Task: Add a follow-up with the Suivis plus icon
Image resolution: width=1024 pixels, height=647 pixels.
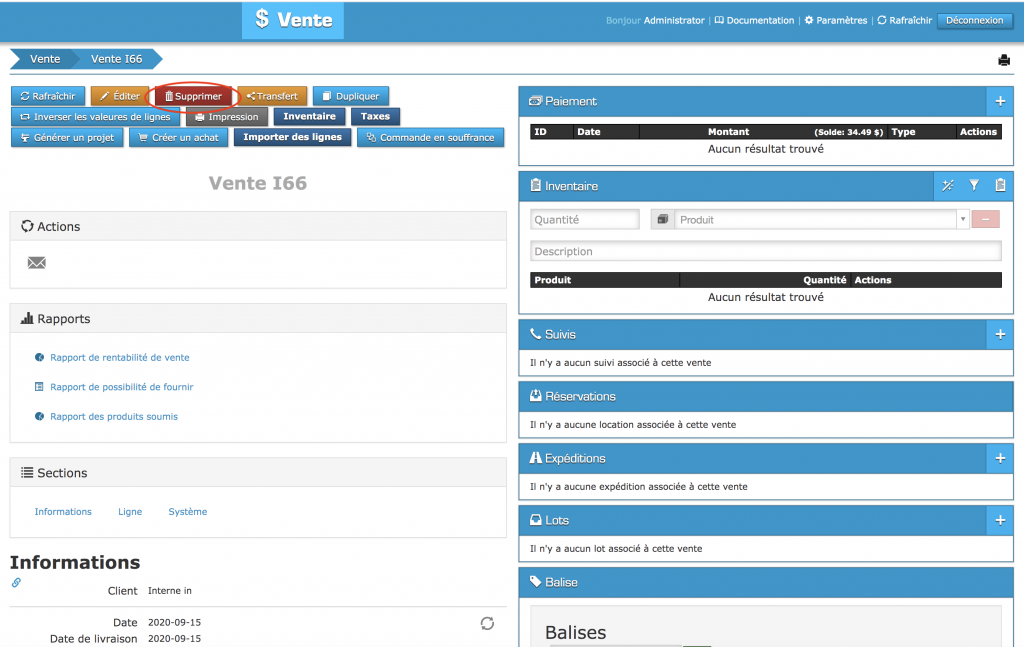Action: pos(999,334)
